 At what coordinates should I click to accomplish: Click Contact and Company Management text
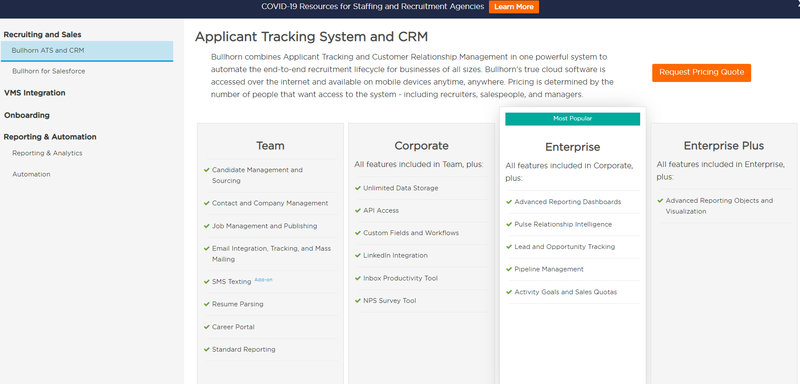coord(270,203)
